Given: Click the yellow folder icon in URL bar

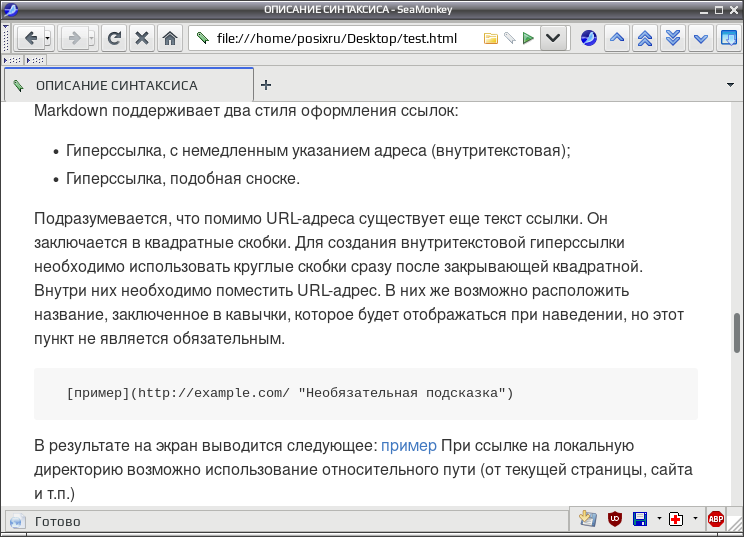Looking at the screenshot, I should click(x=491, y=38).
